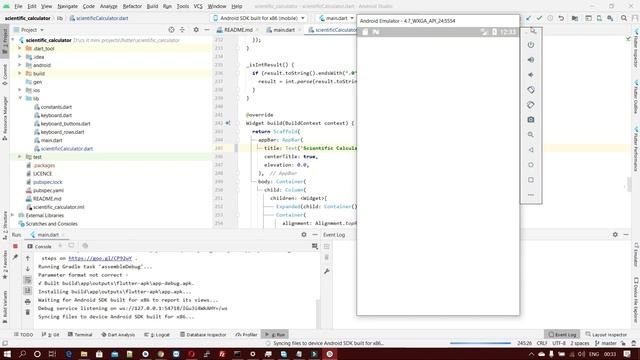The height and width of the screenshot is (360, 640).
Task: Expand External Libraries node
Action: click(x=13, y=215)
